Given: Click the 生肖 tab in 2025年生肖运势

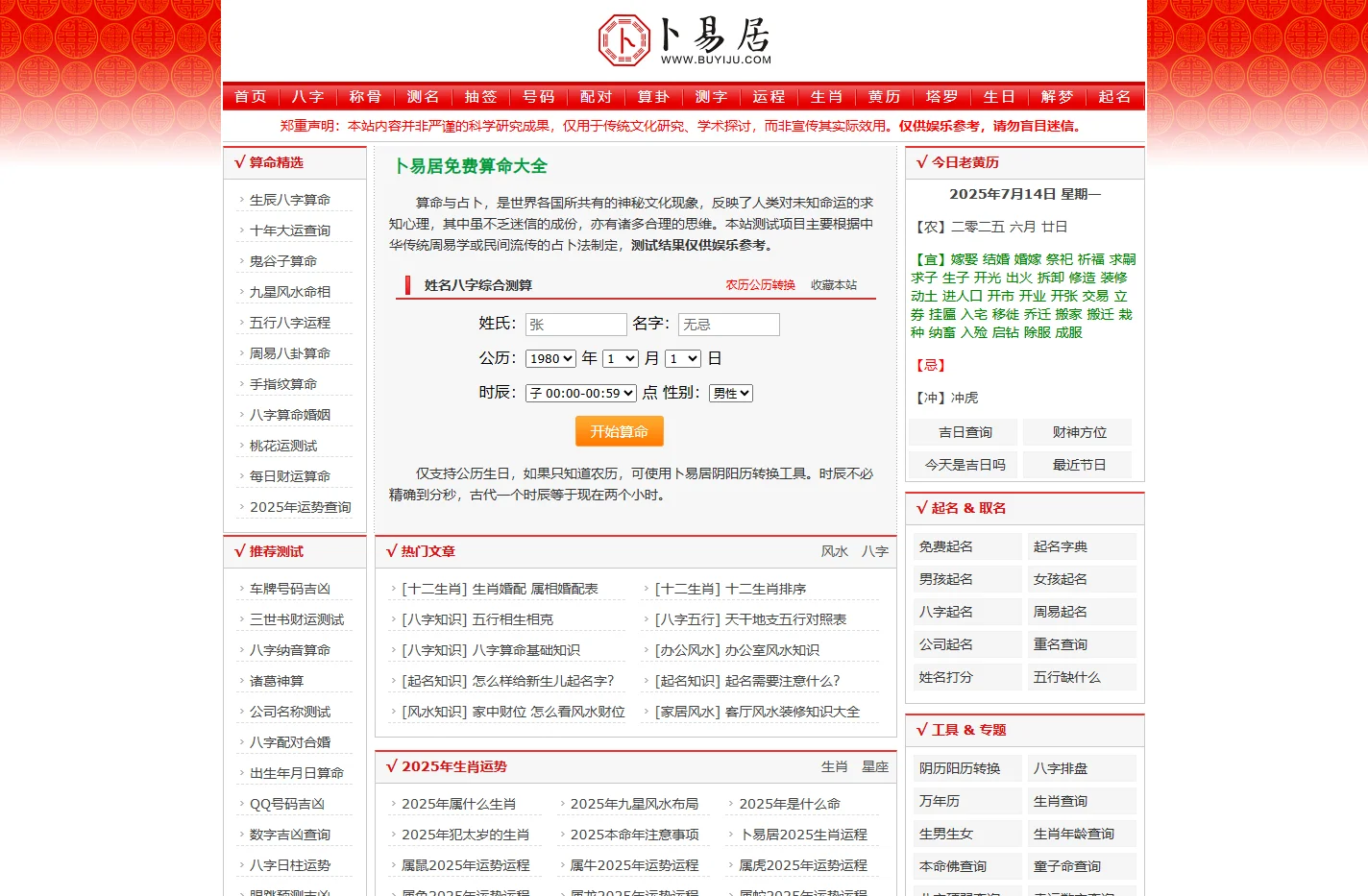Looking at the screenshot, I should click(x=835, y=766).
